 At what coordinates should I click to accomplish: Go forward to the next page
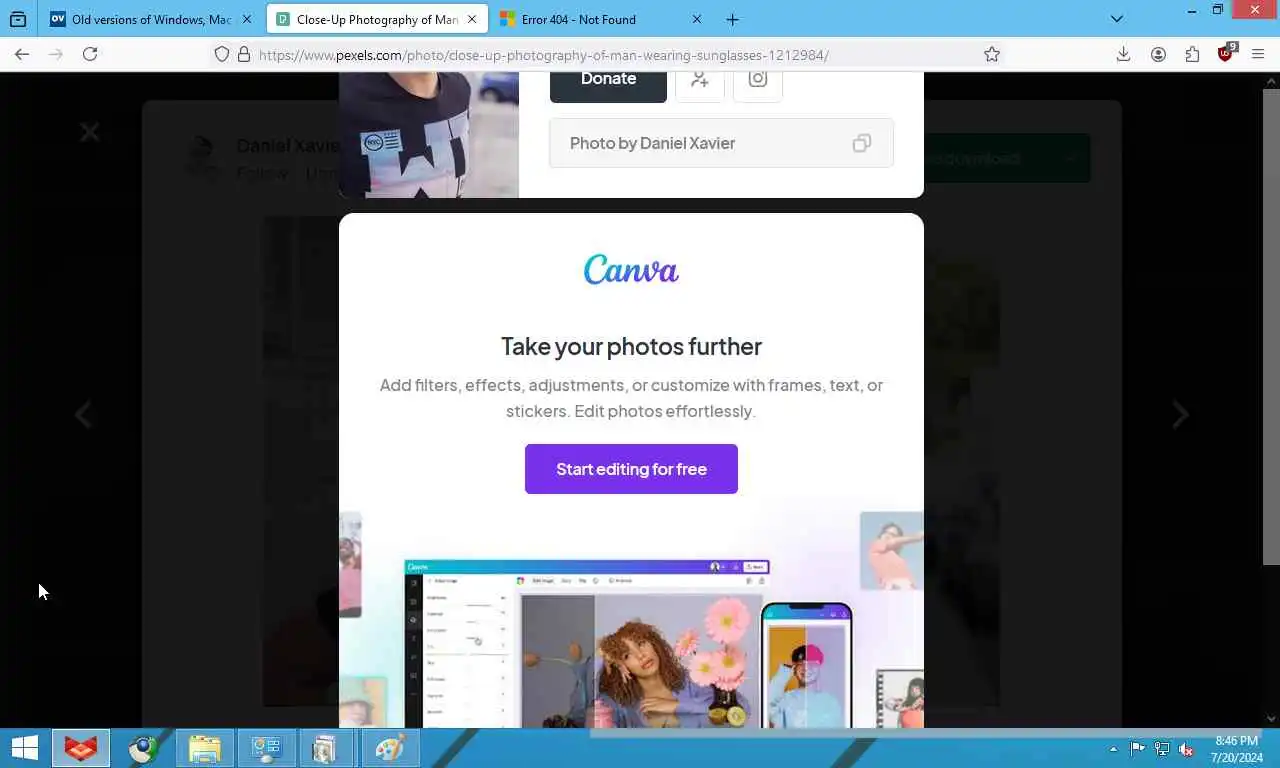pyautogui.click(x=56, y=54)
